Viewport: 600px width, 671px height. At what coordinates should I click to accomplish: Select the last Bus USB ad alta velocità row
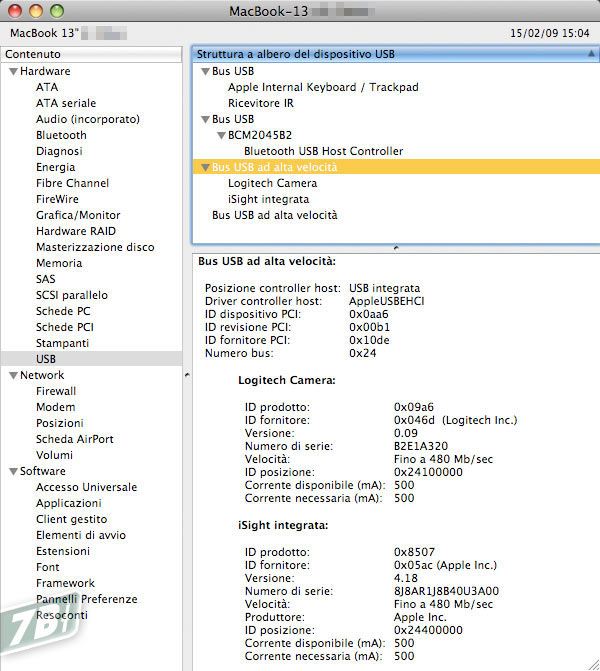coord(275,215)
